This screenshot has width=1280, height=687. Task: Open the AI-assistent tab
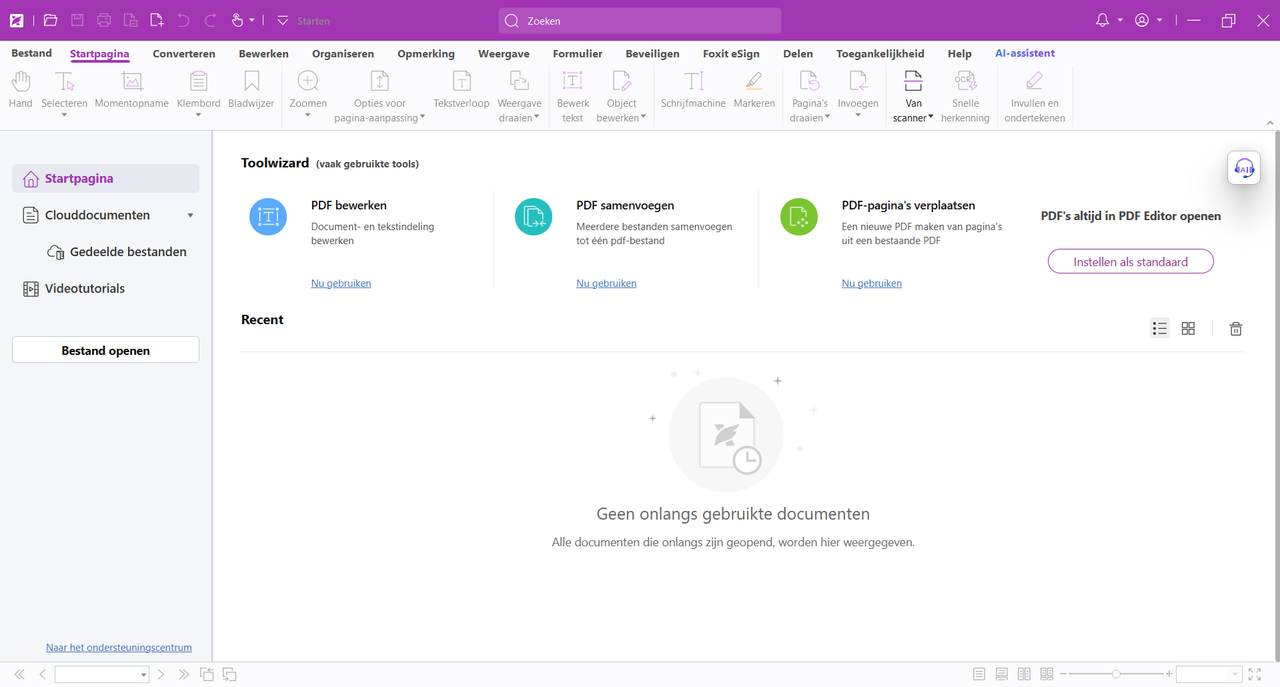pos(1025,53)
